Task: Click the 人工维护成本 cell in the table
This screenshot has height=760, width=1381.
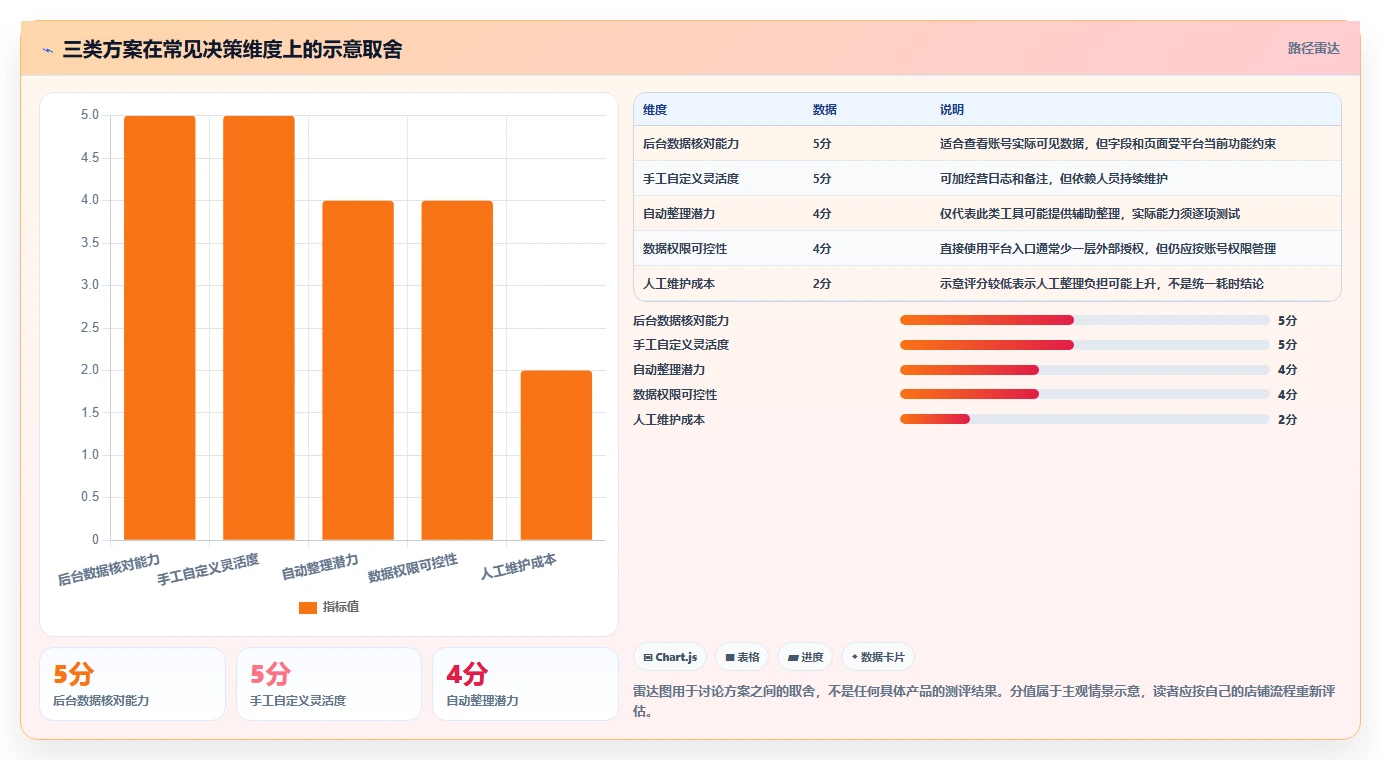Action: pos(679,284)
